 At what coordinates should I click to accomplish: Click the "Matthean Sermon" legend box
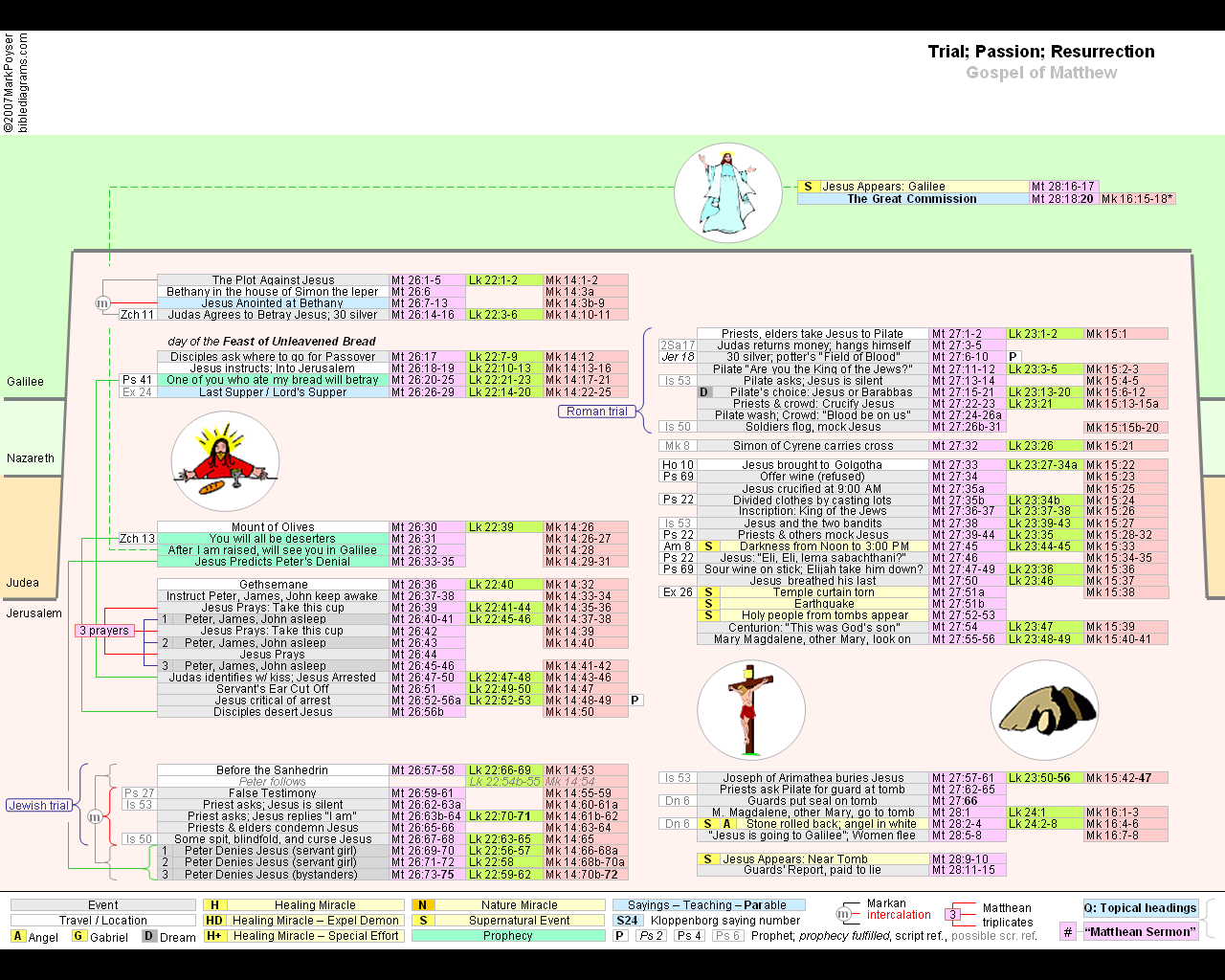click(x=1140, y=931)
